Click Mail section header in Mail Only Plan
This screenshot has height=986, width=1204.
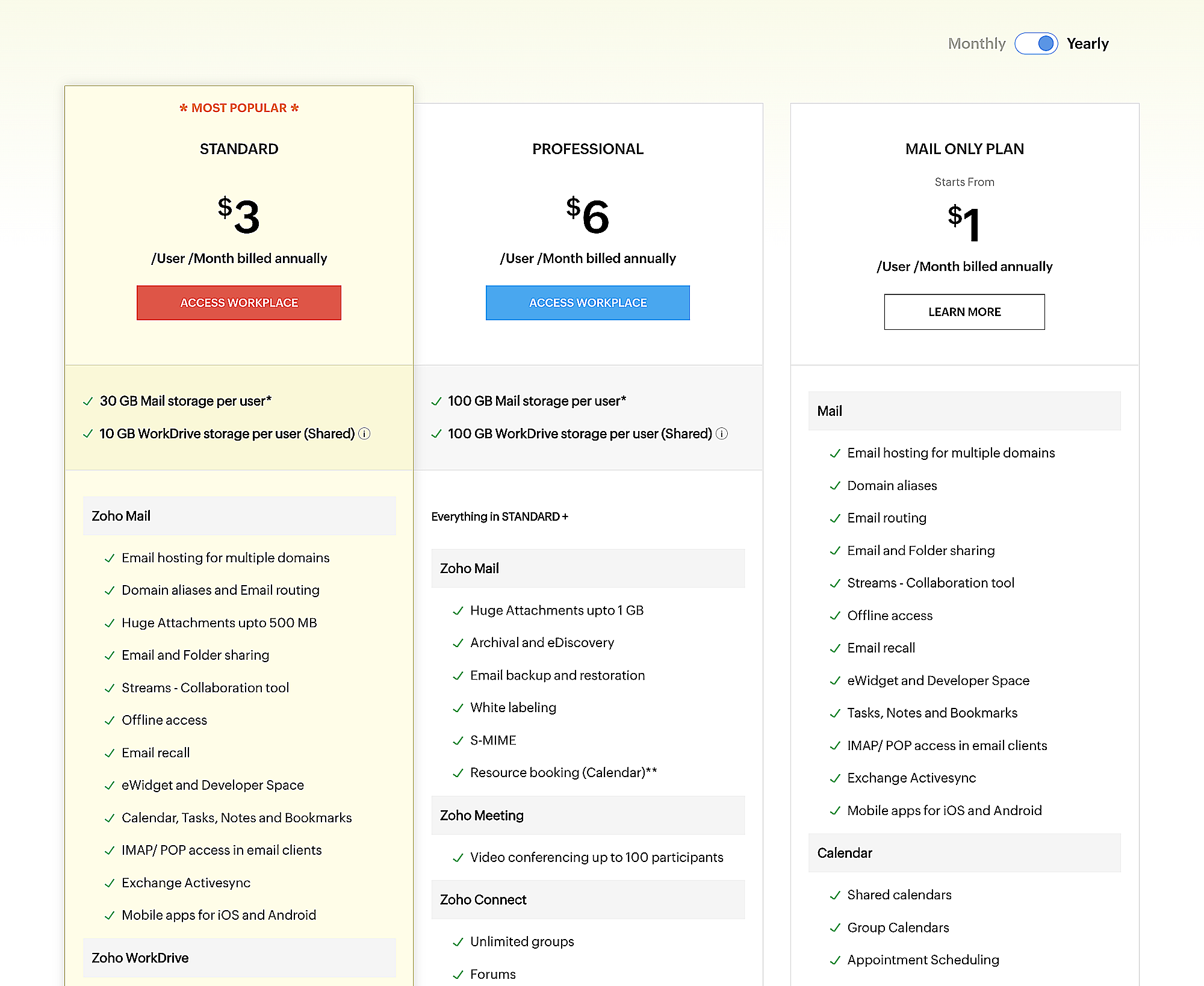click(964, 411)
